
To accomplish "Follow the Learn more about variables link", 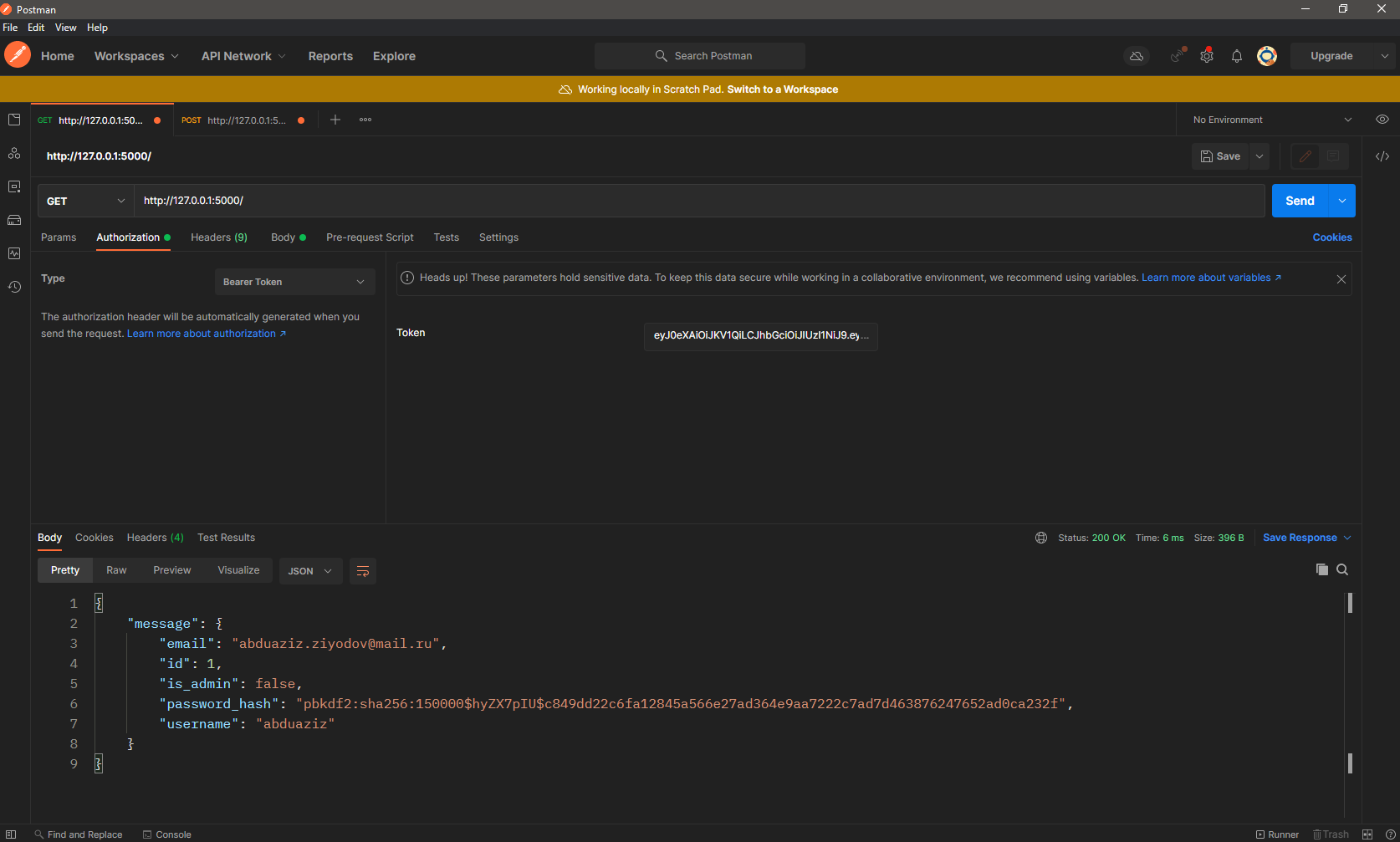I will pos(1211,278).
